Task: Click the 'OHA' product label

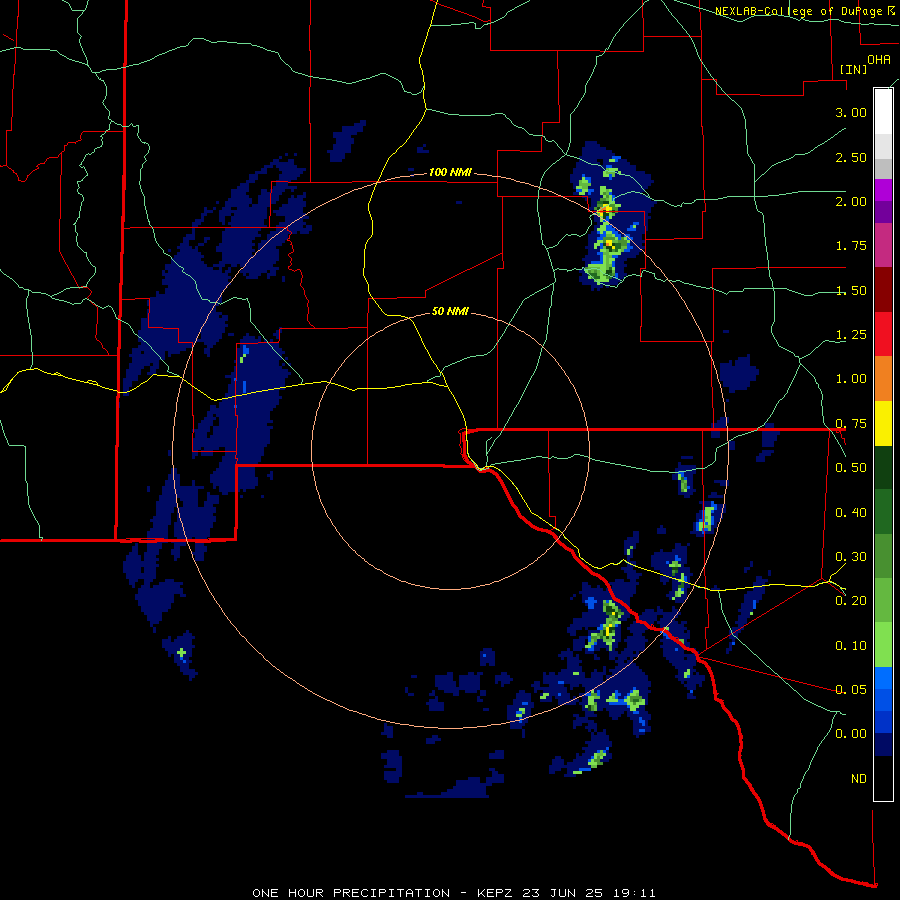Action: [879, 60]
